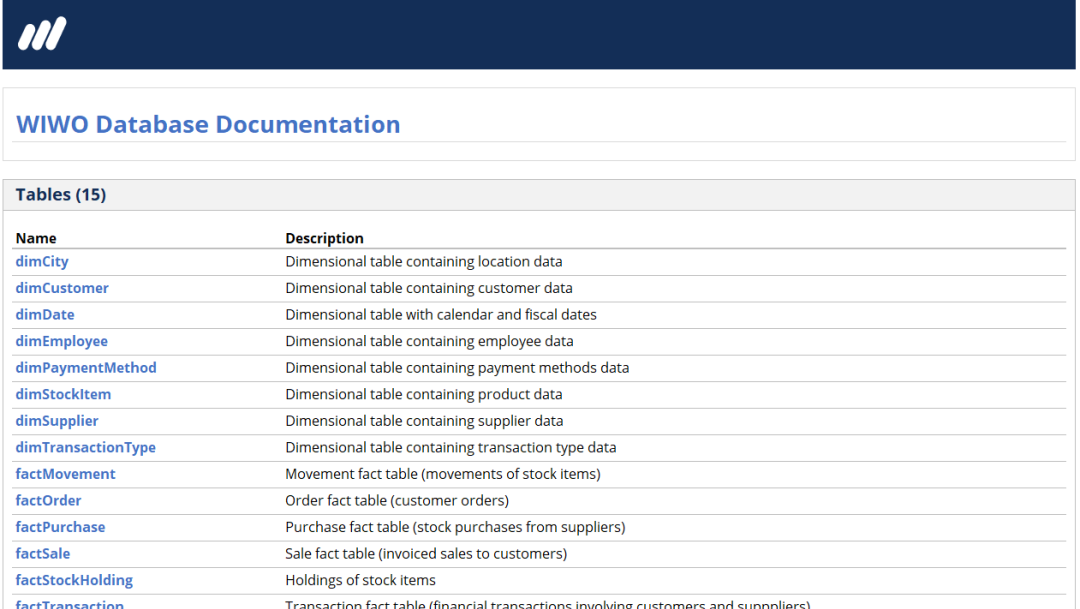Click the striped logo in header
The height and width of the screenshot is (609, 1080).
42,35
